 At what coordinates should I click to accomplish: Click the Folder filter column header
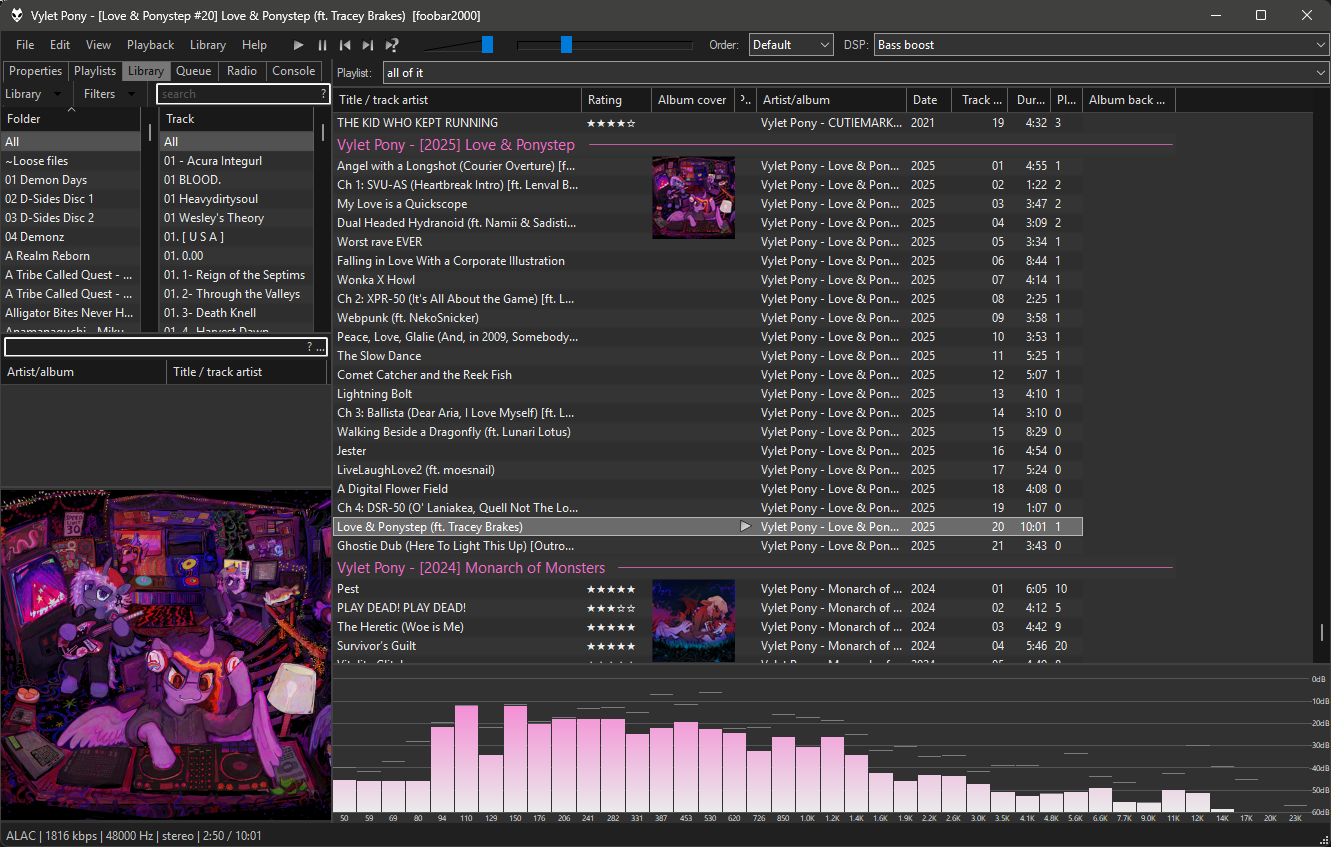click(71, 119)
